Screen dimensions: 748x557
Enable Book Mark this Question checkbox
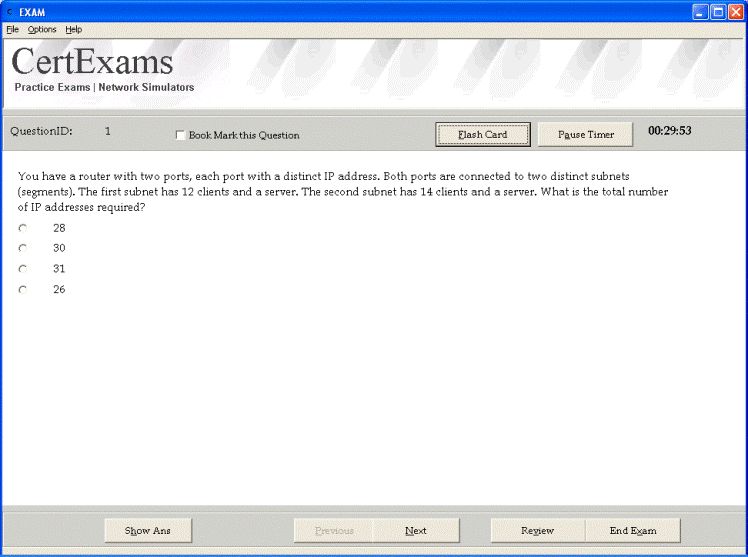coord(180,135)
